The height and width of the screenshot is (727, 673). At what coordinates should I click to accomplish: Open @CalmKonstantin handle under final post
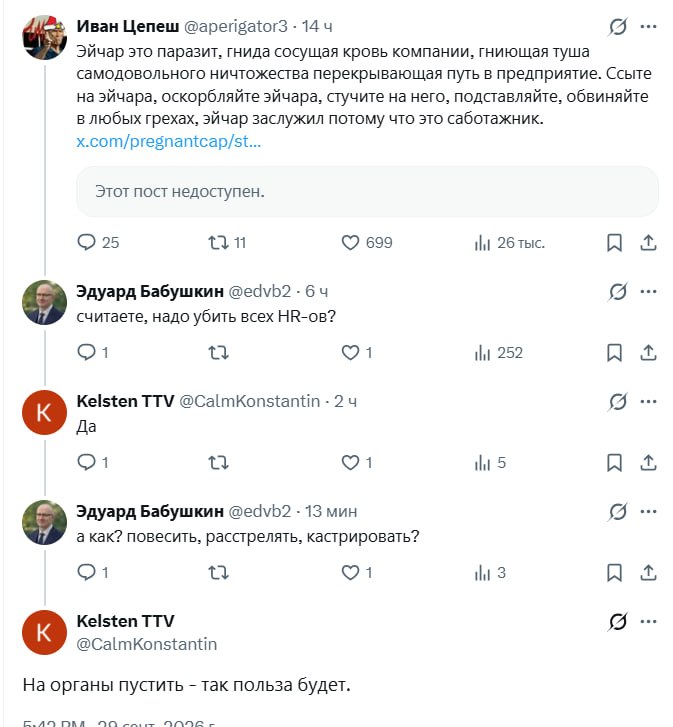tap(146, 644)
